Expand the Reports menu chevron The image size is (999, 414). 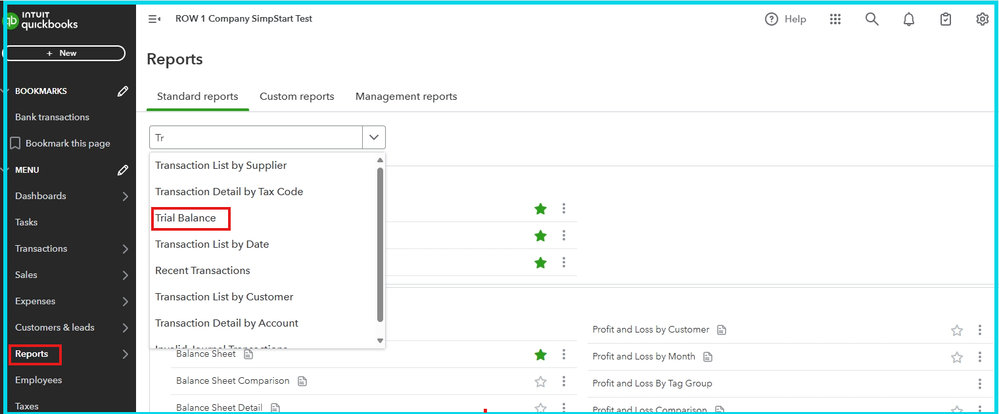[125, 354]
